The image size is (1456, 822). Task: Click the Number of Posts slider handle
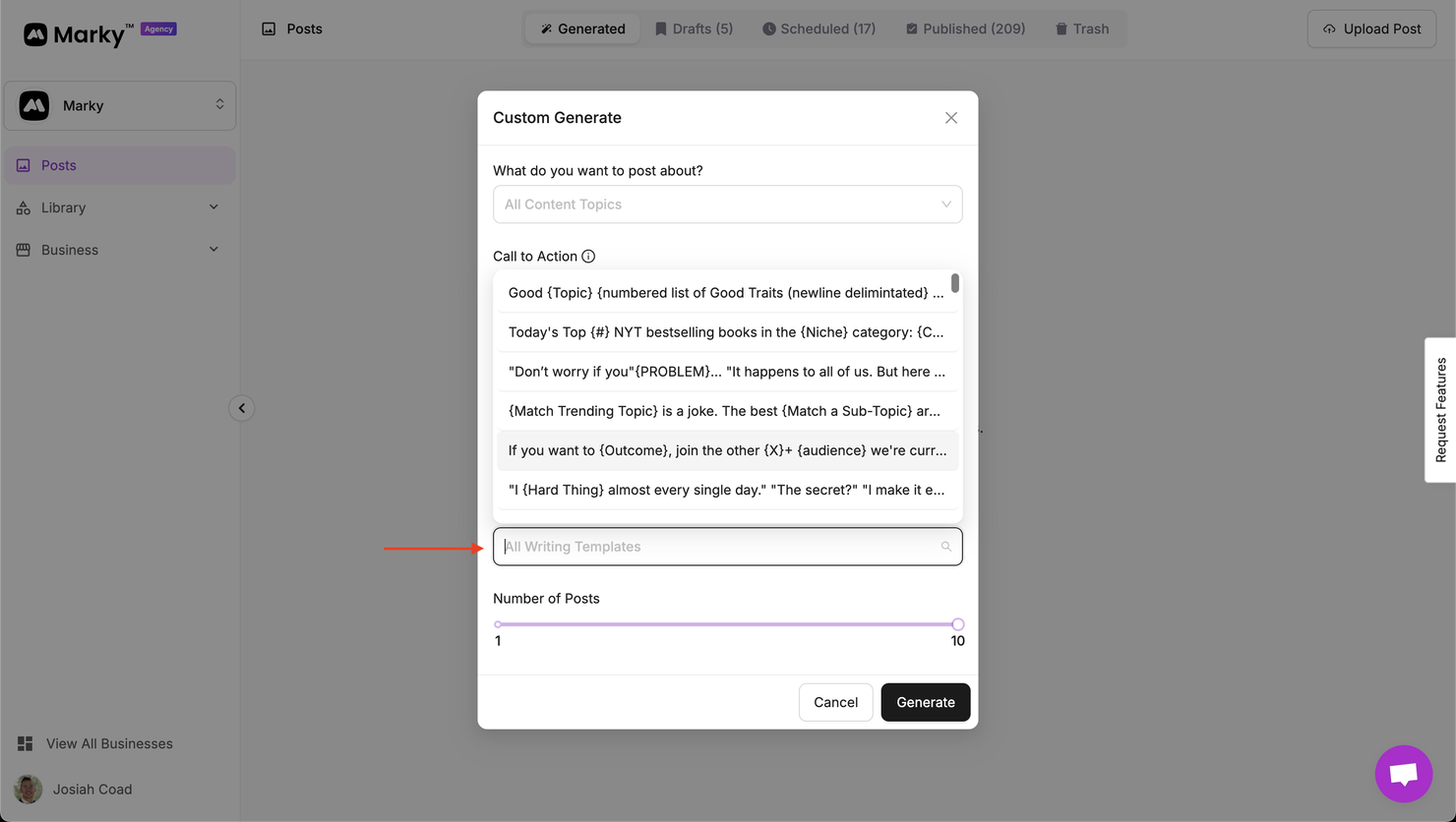tap(957, 624)
